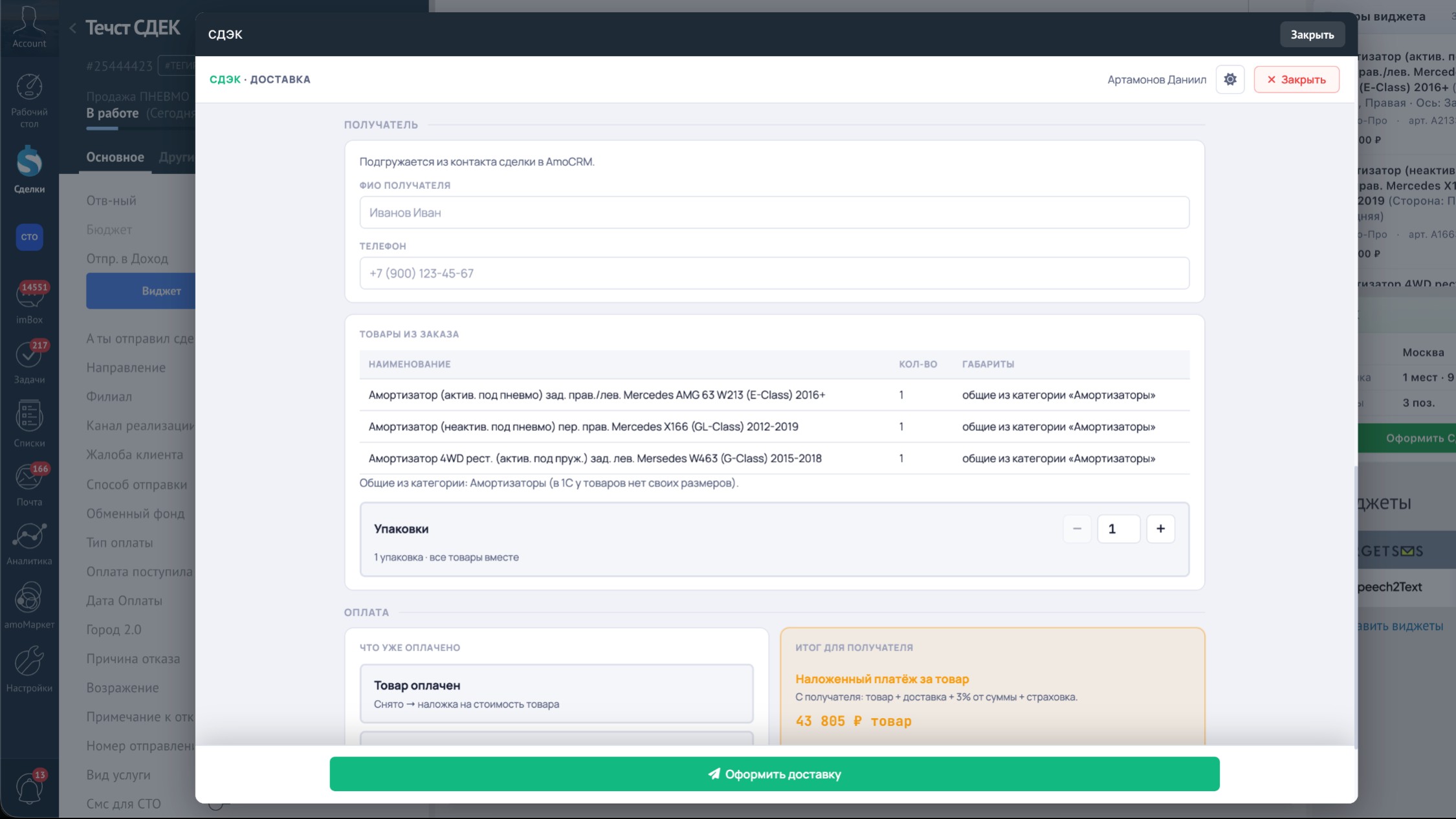This screenshot has width=1456, height=819.
Task: Click the Жалоба клиента field label
Action: [x=135, y=455]
